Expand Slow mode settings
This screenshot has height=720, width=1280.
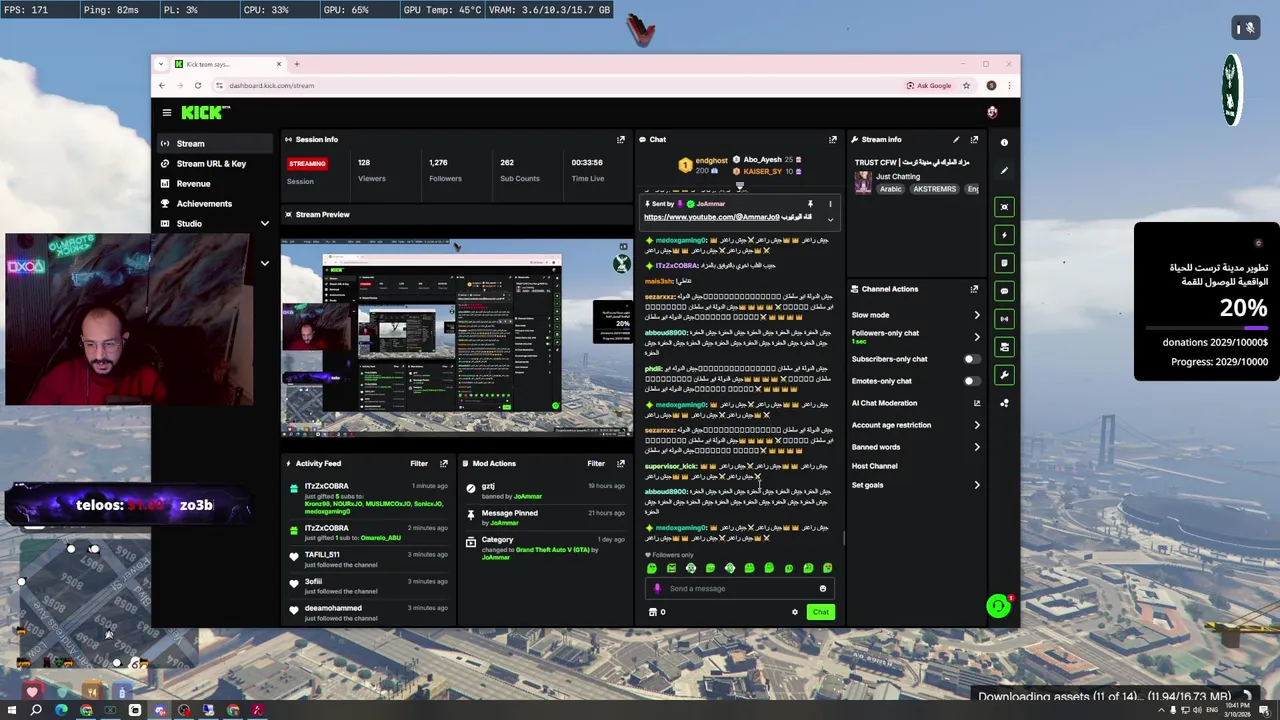977,315
